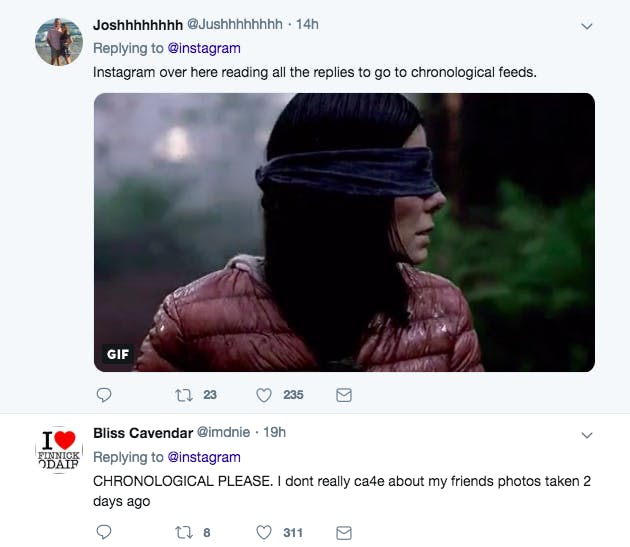Open the Joshhhhhhhh display name
This screenshot has height=547, width=630.
(x=138, y=25)
